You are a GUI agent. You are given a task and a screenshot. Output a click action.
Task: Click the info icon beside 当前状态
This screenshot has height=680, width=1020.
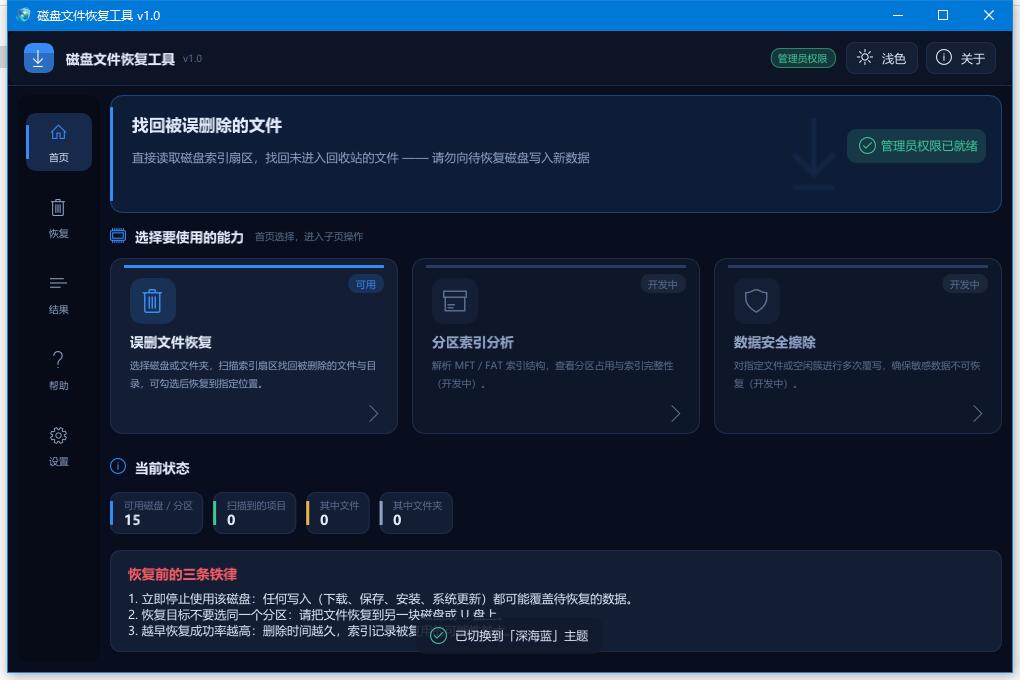coord(118,467)
